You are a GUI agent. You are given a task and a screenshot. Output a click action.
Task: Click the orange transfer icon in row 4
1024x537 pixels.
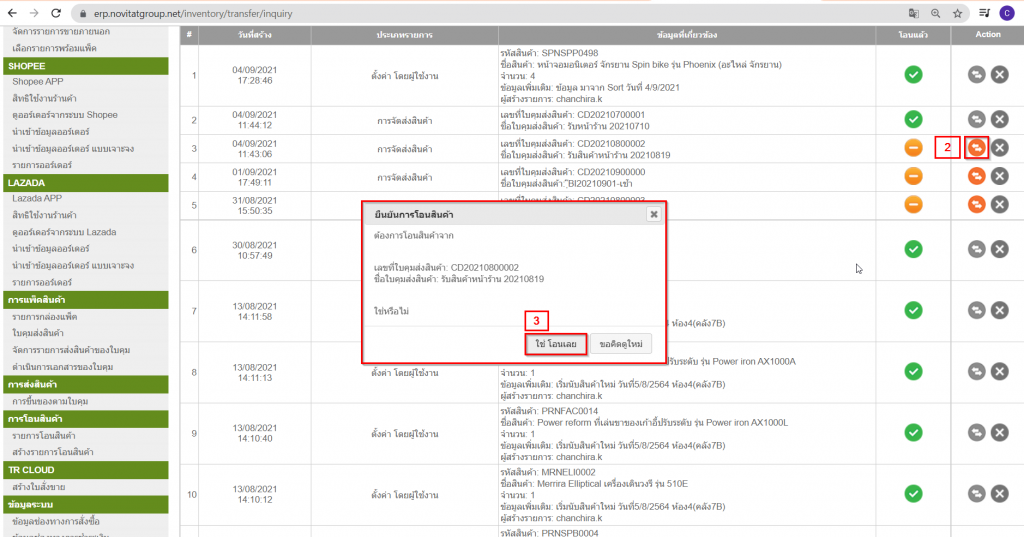(976, 176)
